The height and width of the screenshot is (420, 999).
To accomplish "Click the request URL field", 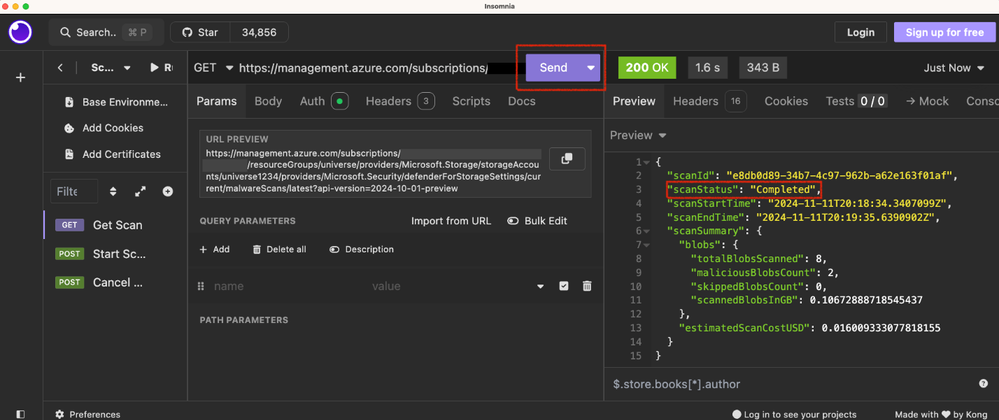I will click(x=379, y=68).
